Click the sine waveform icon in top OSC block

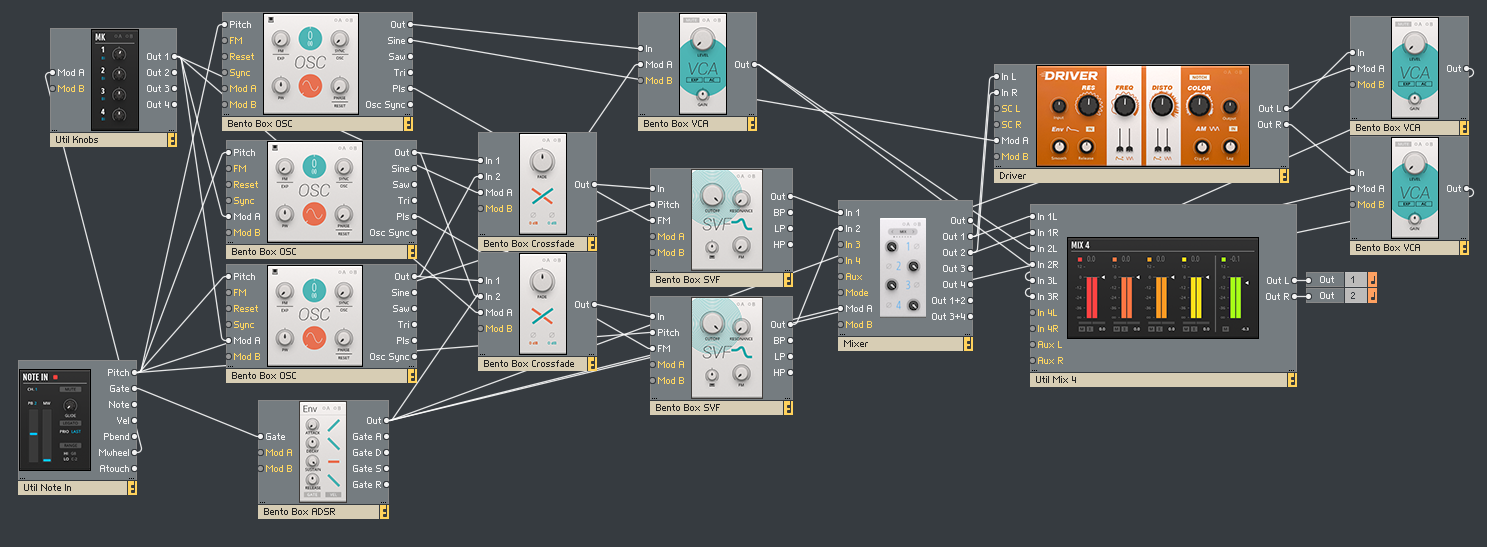point(315,87)
